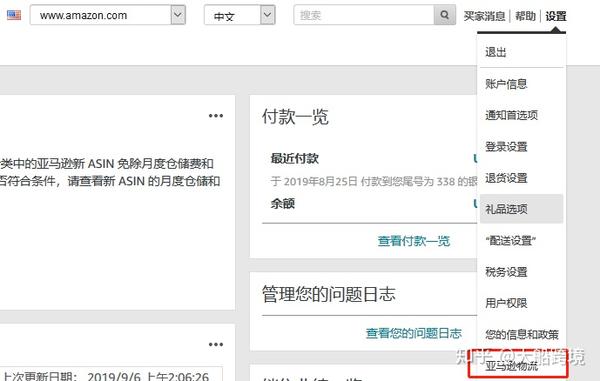Follow the 查看您的问题日志 link

414,333
